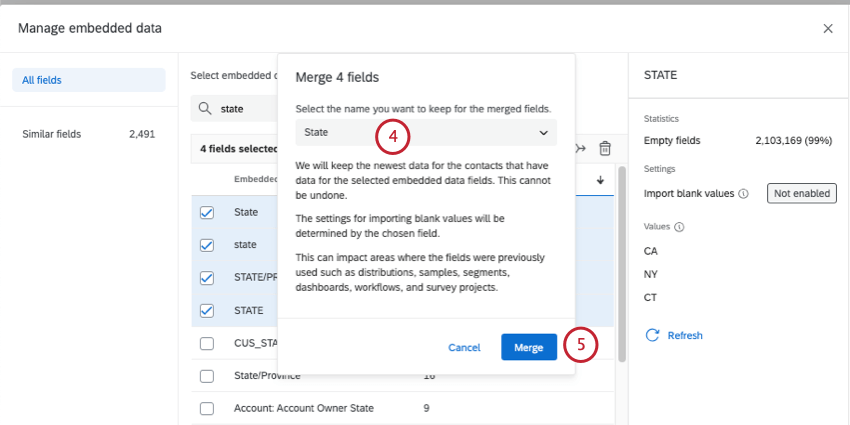The height and width of the screenshot is (425, 850).
Task: Select the All fields tab
Action: point(88,80)
